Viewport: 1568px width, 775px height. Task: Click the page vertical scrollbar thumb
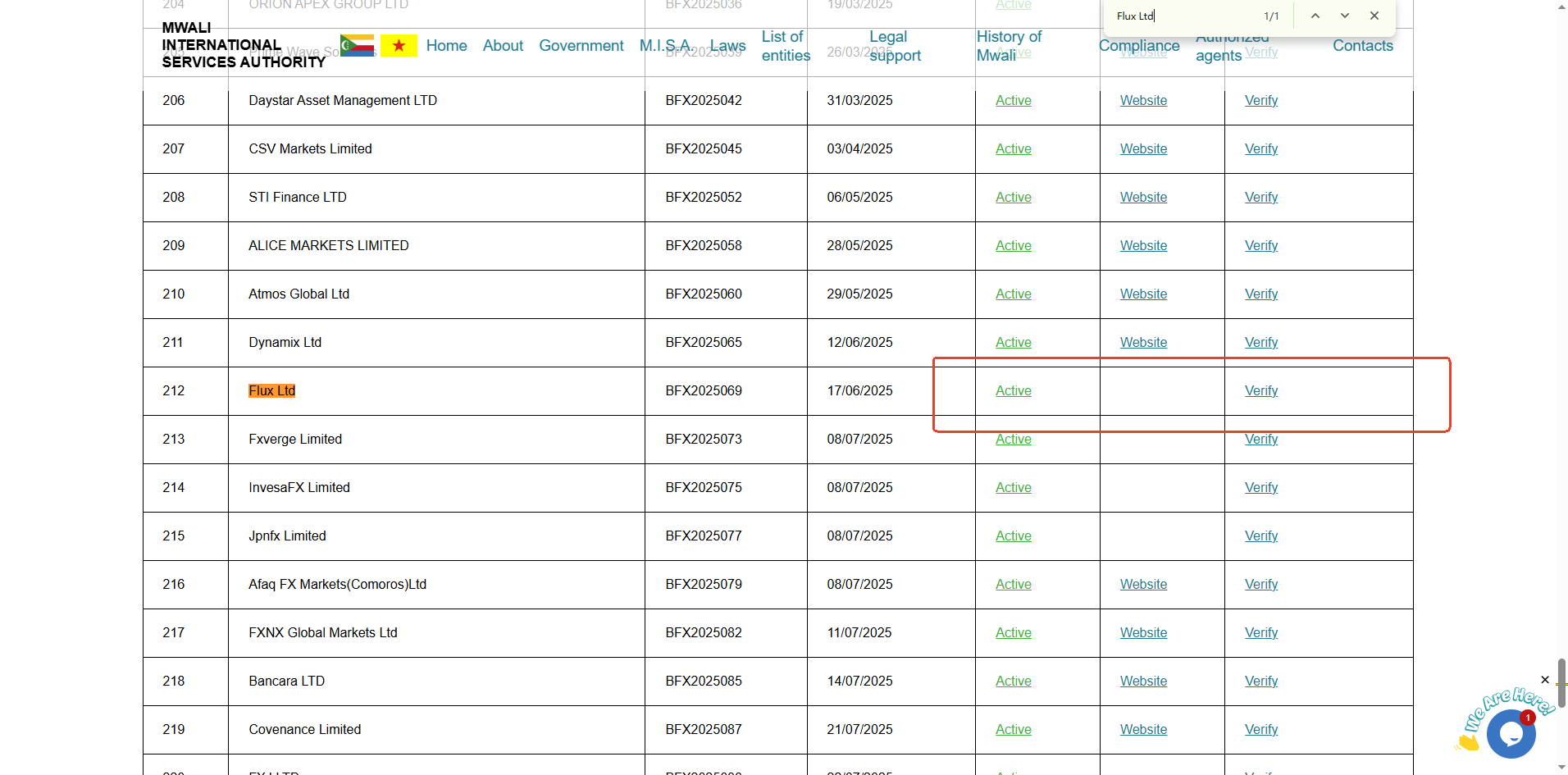point(1561,682)
